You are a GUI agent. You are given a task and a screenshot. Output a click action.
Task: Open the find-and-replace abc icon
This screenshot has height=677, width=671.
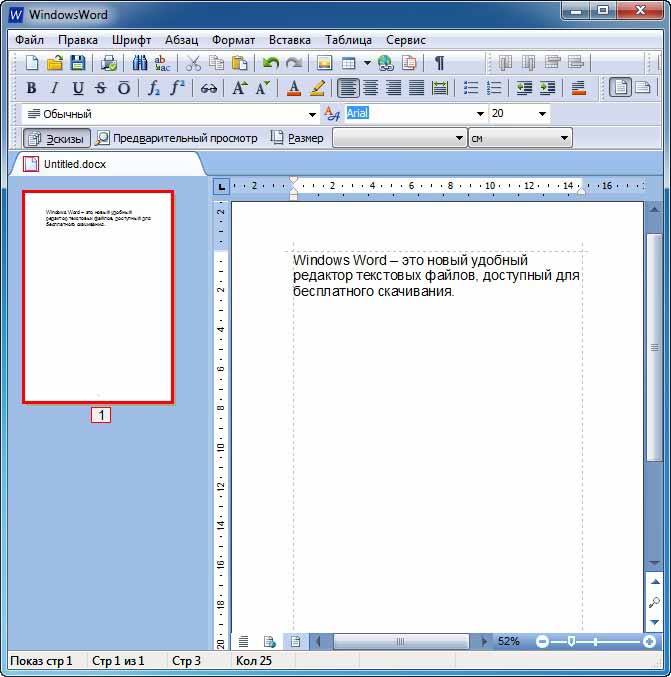162,63
